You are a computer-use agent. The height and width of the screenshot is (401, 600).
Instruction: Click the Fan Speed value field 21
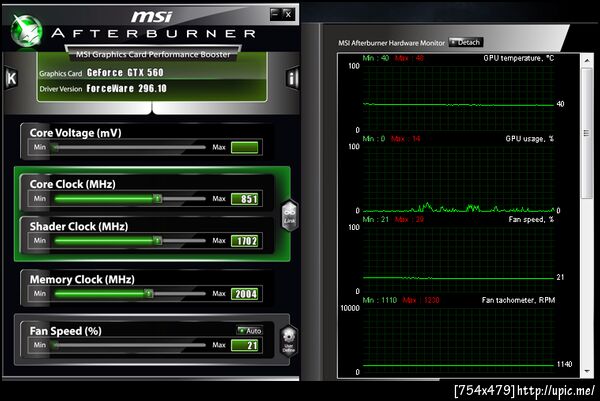[245, 346]
